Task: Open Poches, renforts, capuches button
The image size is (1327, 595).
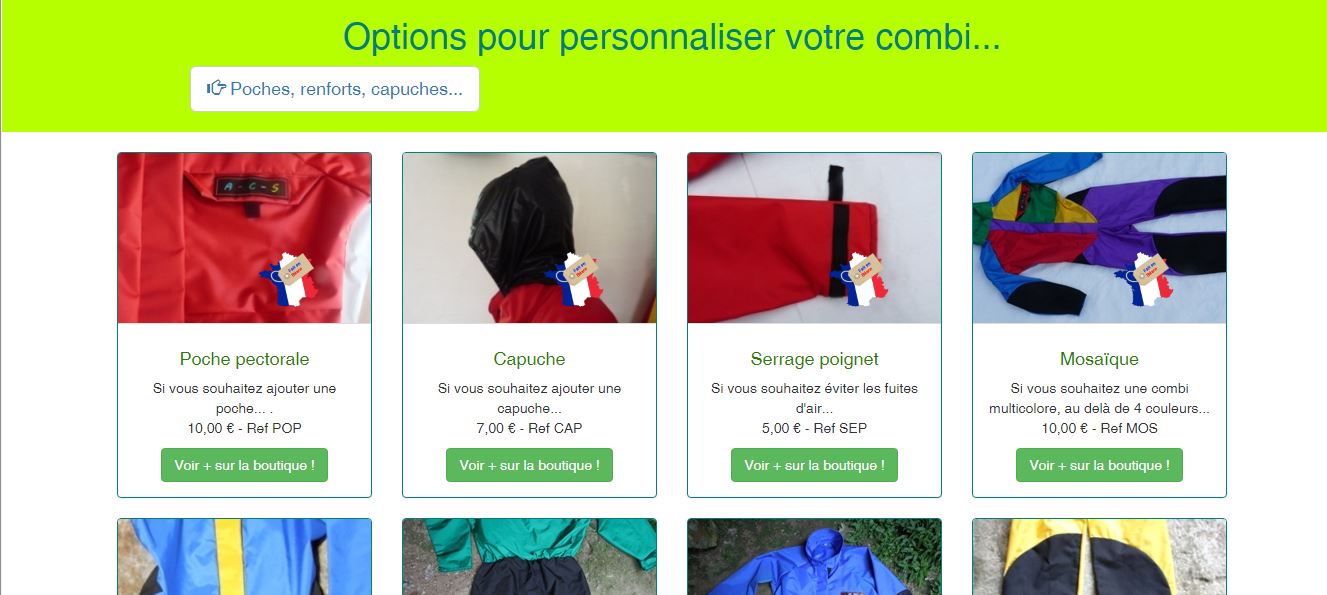Action: [x=335, y=89]
